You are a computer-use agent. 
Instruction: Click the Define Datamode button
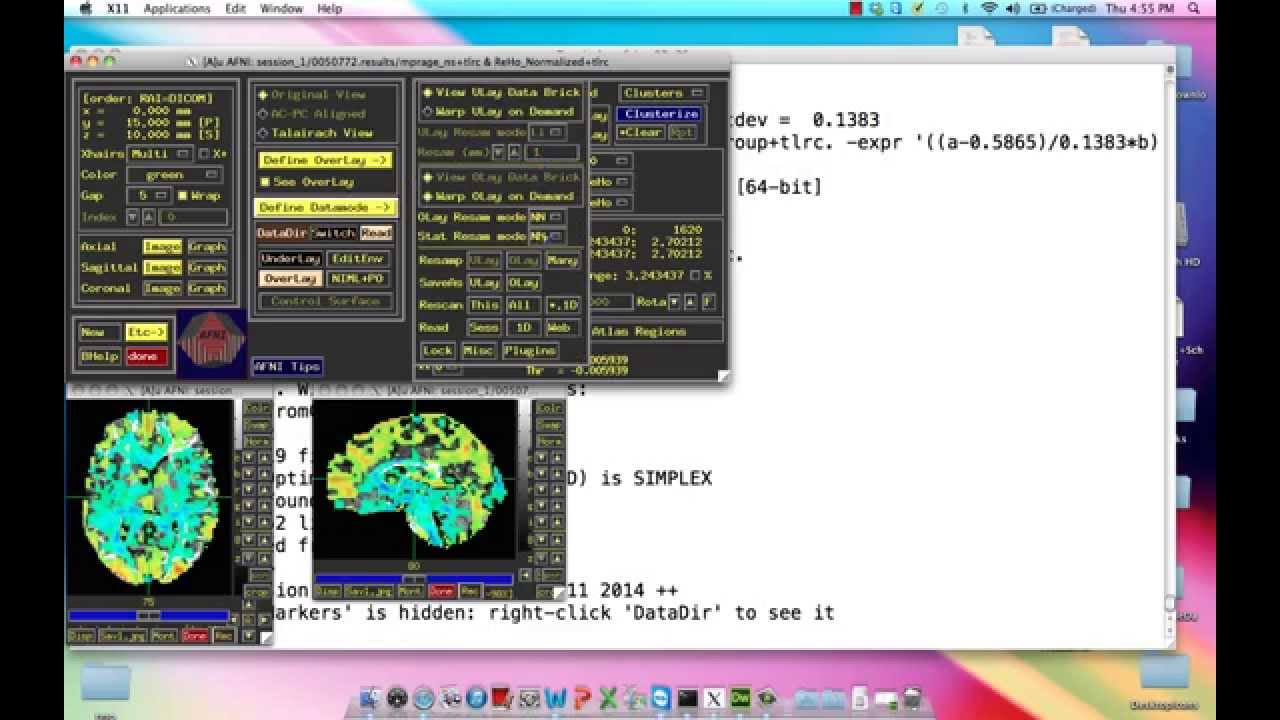[326, 207]
